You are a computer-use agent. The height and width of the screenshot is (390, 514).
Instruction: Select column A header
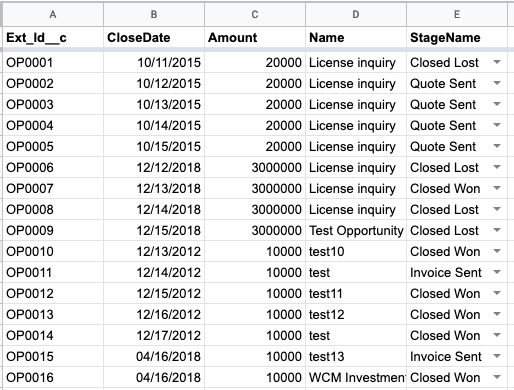(53, 14)
